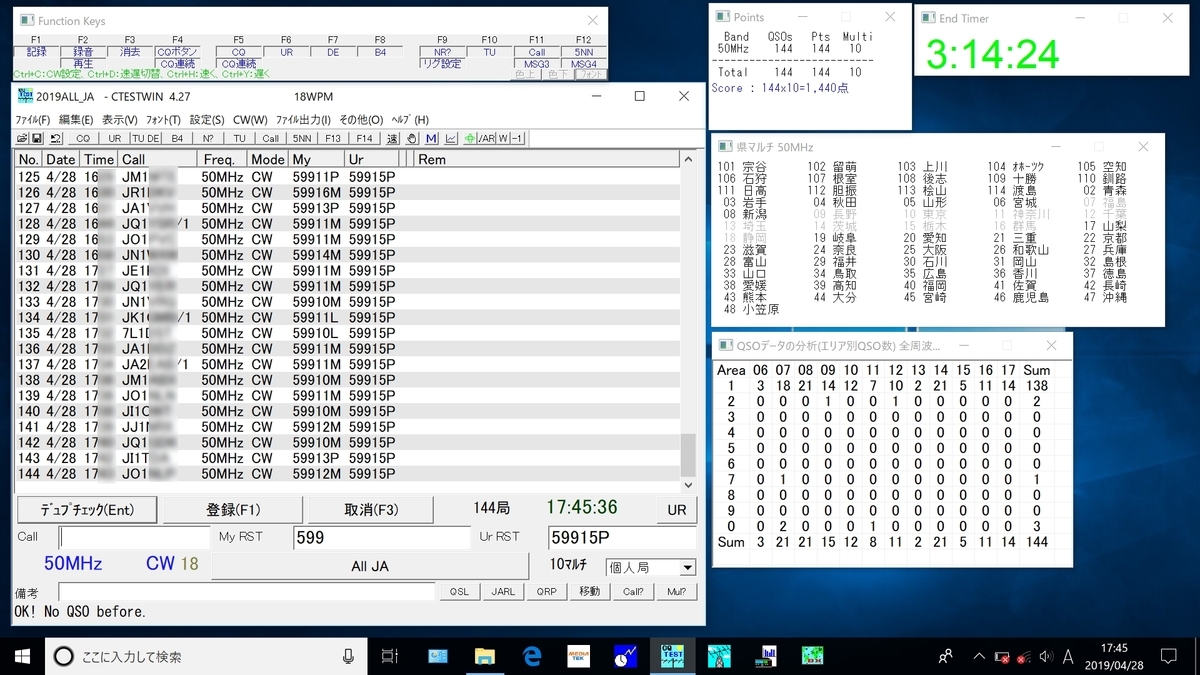Save the log with the floppy disk icon
Viewport: 1200px width, 675px height.
(37, 138)
